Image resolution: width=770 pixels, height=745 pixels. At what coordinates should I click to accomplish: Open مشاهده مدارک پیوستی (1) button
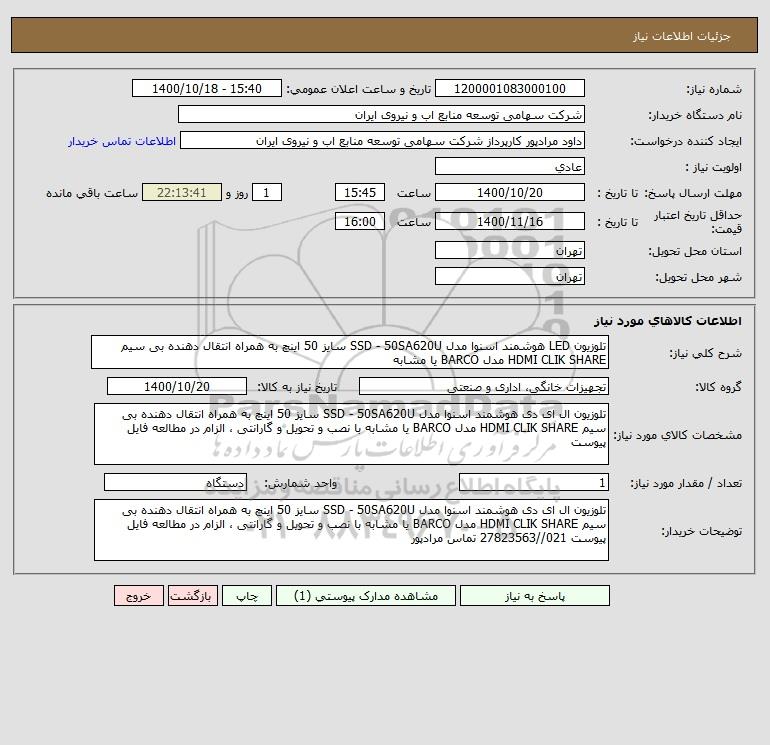[x=366, y=596]
